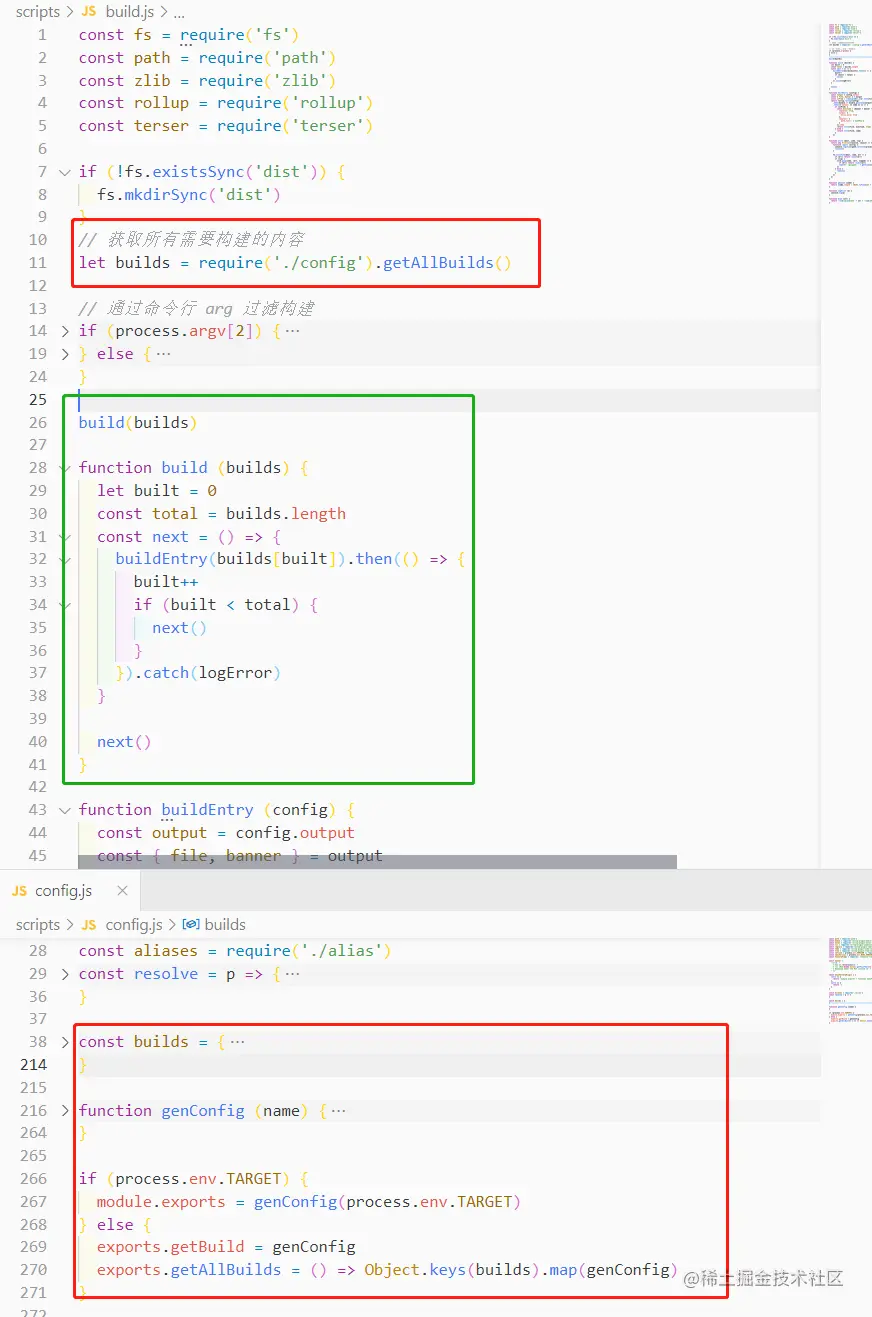Click the 'builds' symbol breadcrumb
The width and height of the screenshot is (872, 1317).
coord(225,924)
